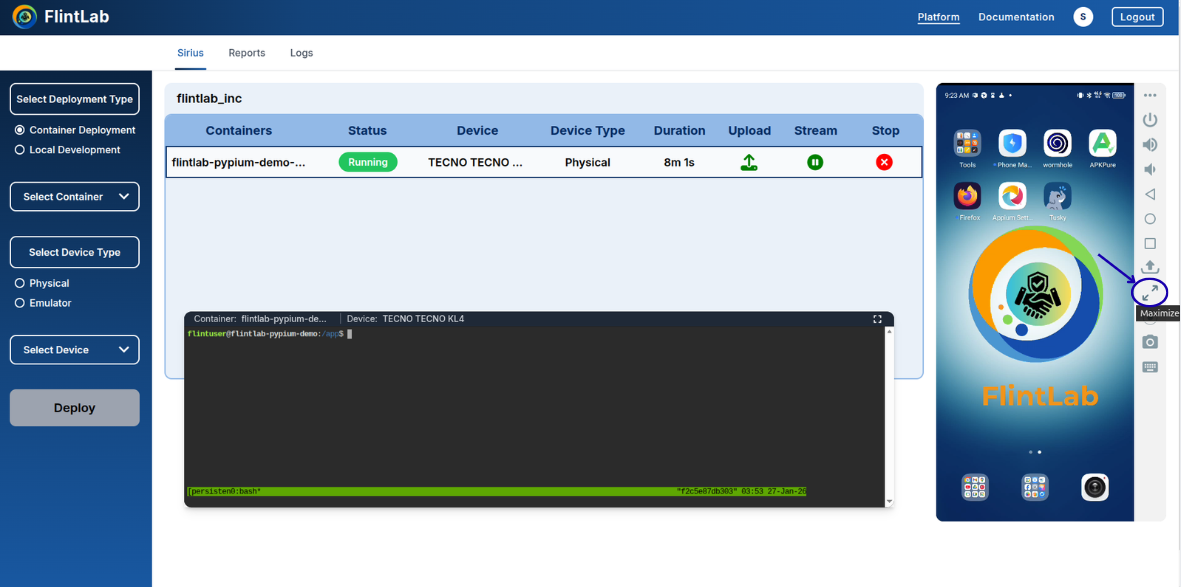Click the gray Deploy button
1181x587 pixels.
75,408
